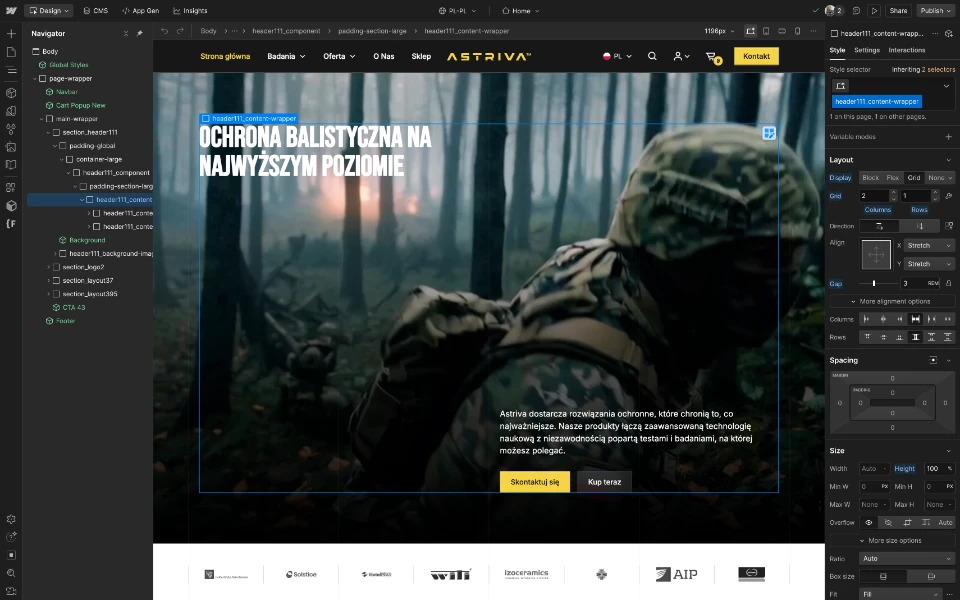Click the Kup teraz button
The width and height of the screenshot is (960, 600).
604,482
